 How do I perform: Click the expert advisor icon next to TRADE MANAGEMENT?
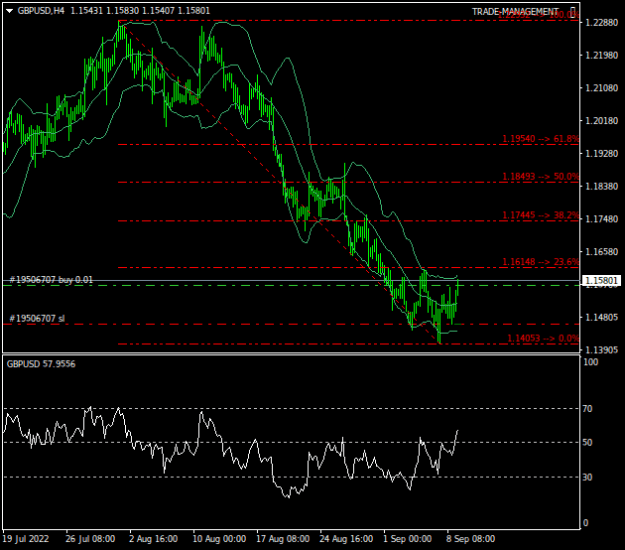pos(573,12)
